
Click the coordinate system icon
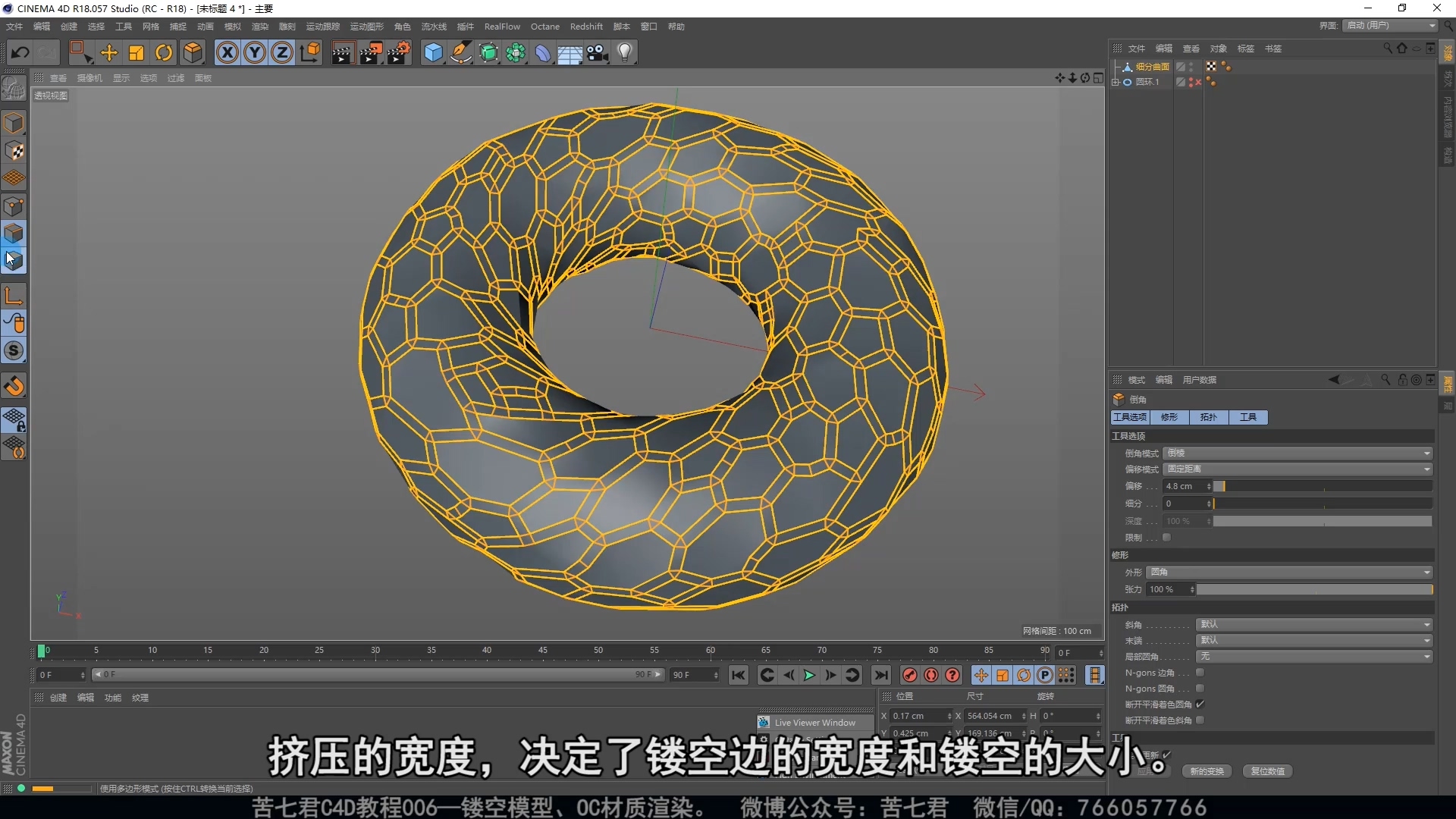(310, 52)
